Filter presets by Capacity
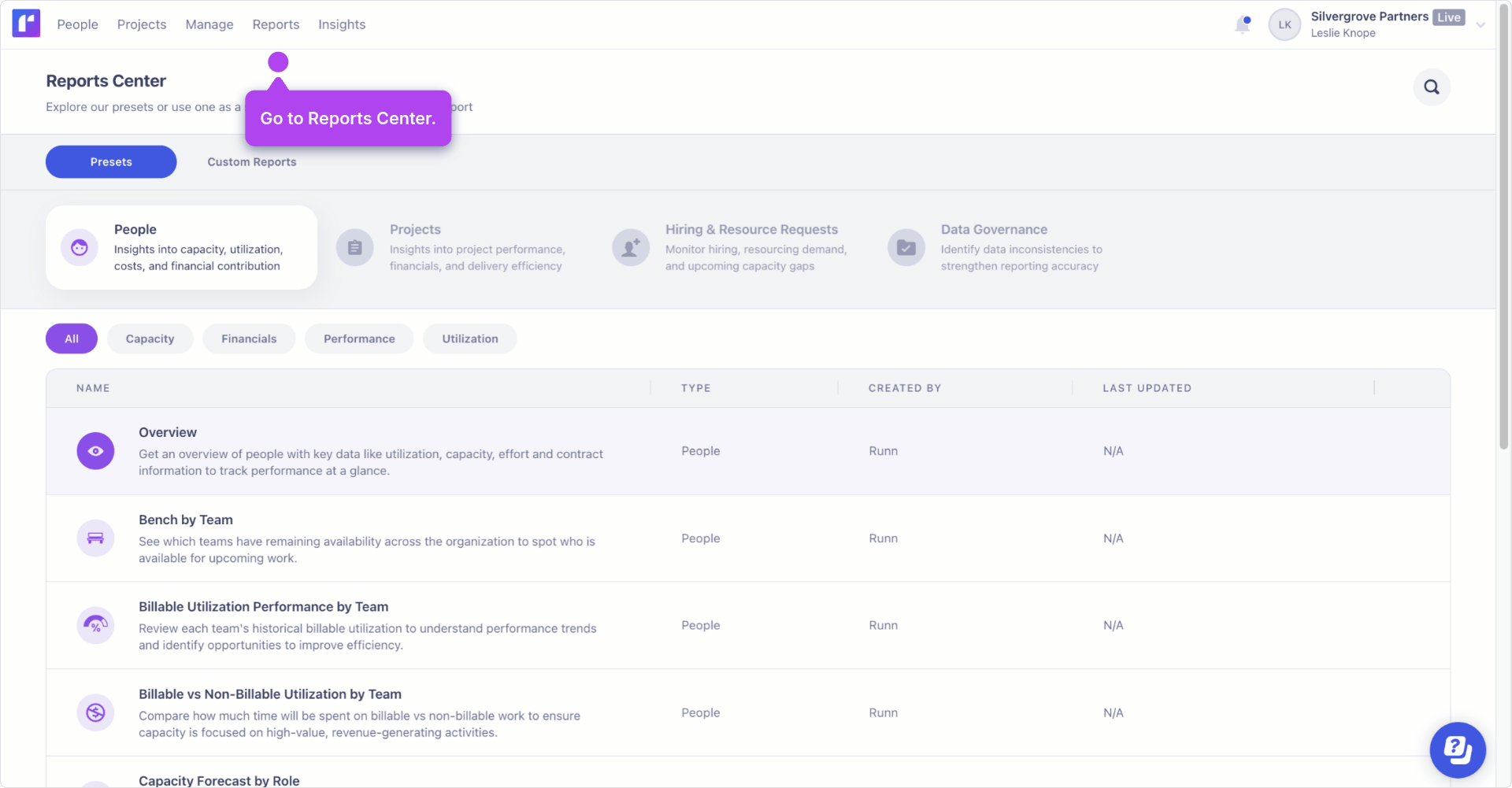Image resolution: width=1512 pixels, height=788 pixels. pyautogui.click(x=150, y=339)
